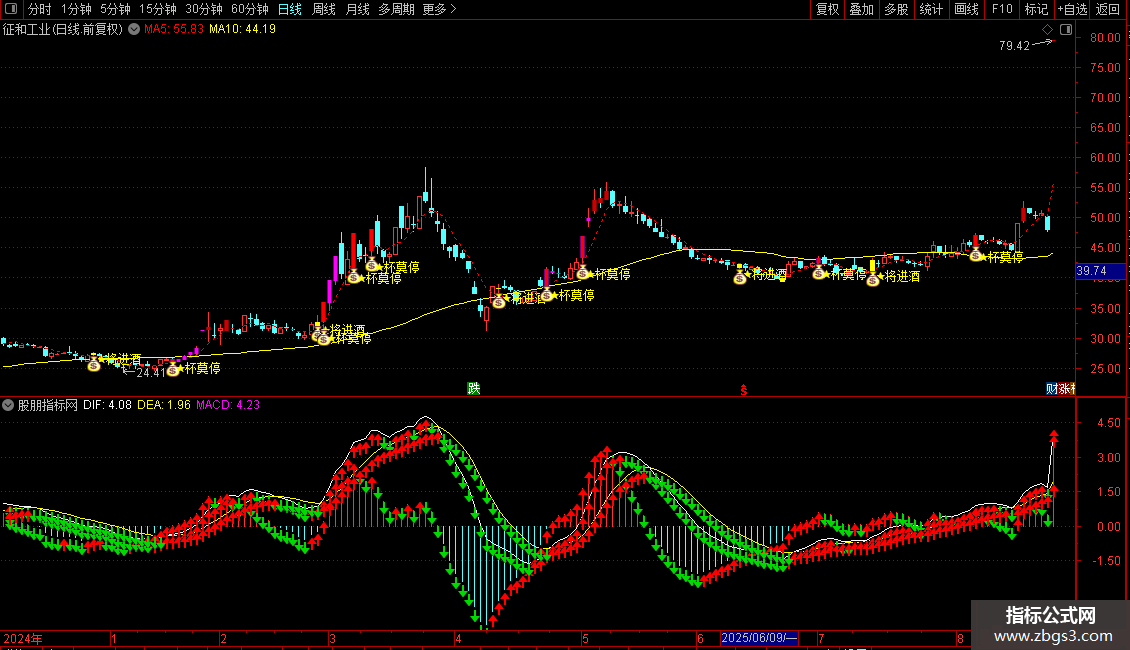
Task: Click the money bag icon beside 24.41 将进酒
Action: tap(94, 365)
